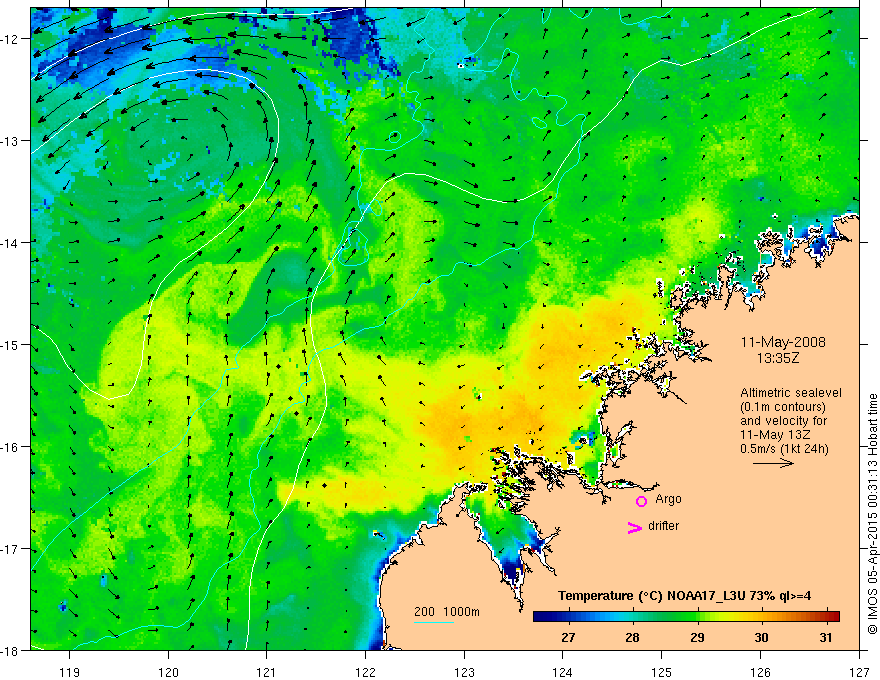Click longitude axis label 127
Screen dimensions: 880x680
coord(859,672)
